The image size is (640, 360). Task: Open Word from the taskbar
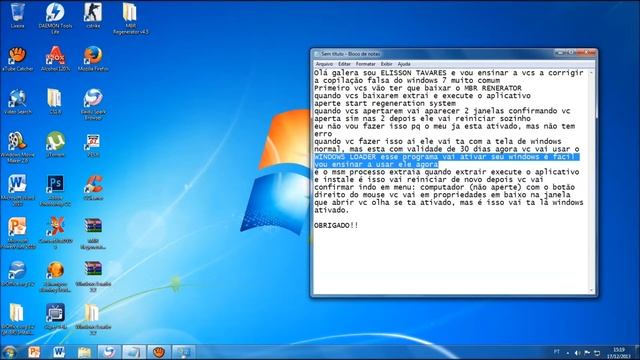coord(59,352)
